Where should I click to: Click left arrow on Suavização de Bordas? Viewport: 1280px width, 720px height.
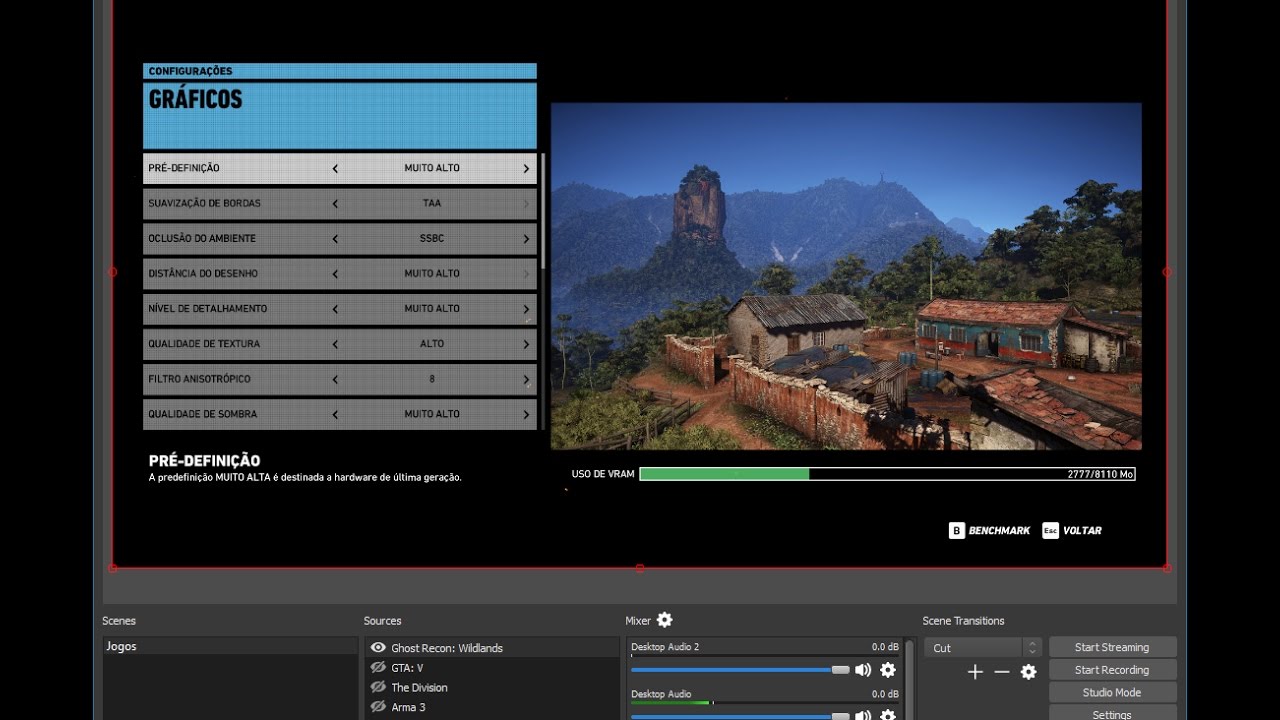point(335,203)
